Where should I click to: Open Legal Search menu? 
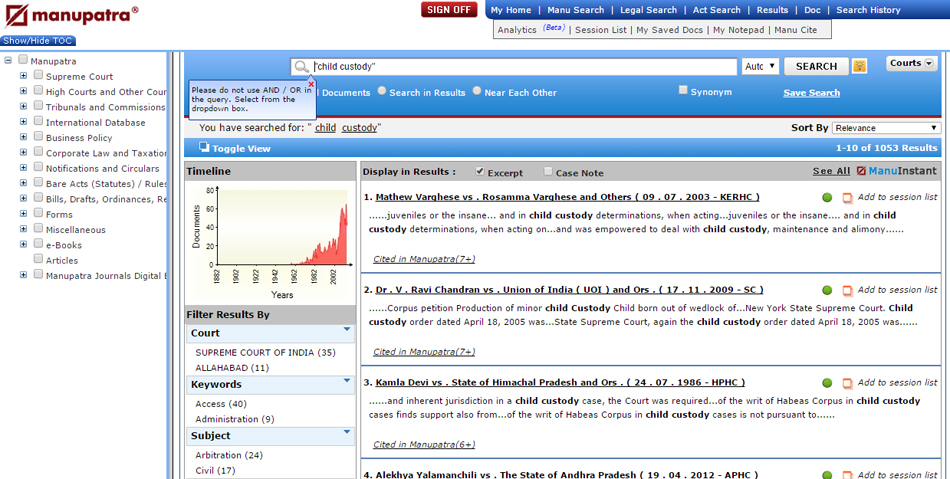648,10
